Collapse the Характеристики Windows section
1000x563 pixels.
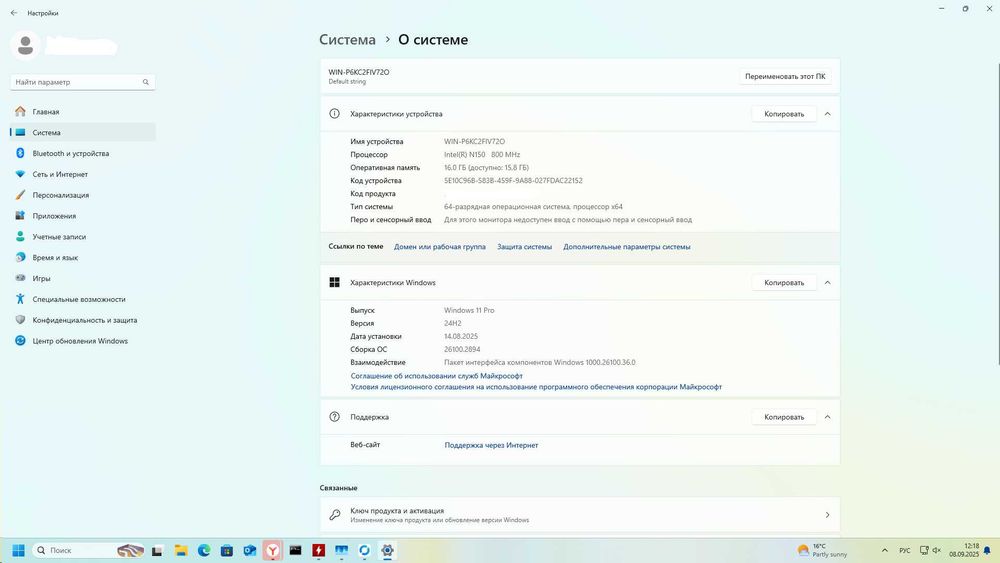point(827,282)
